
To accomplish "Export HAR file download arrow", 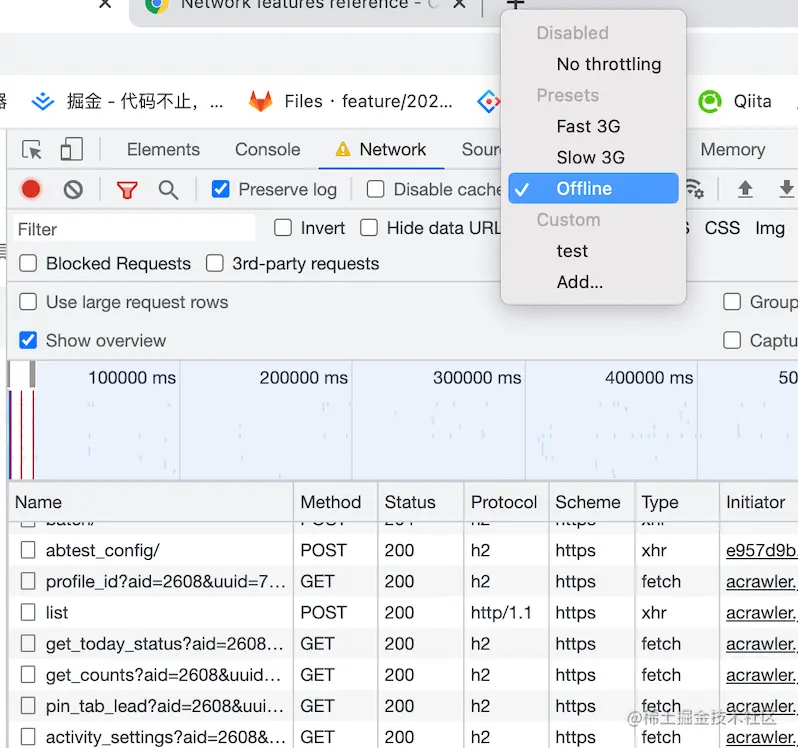I will 786,189.
